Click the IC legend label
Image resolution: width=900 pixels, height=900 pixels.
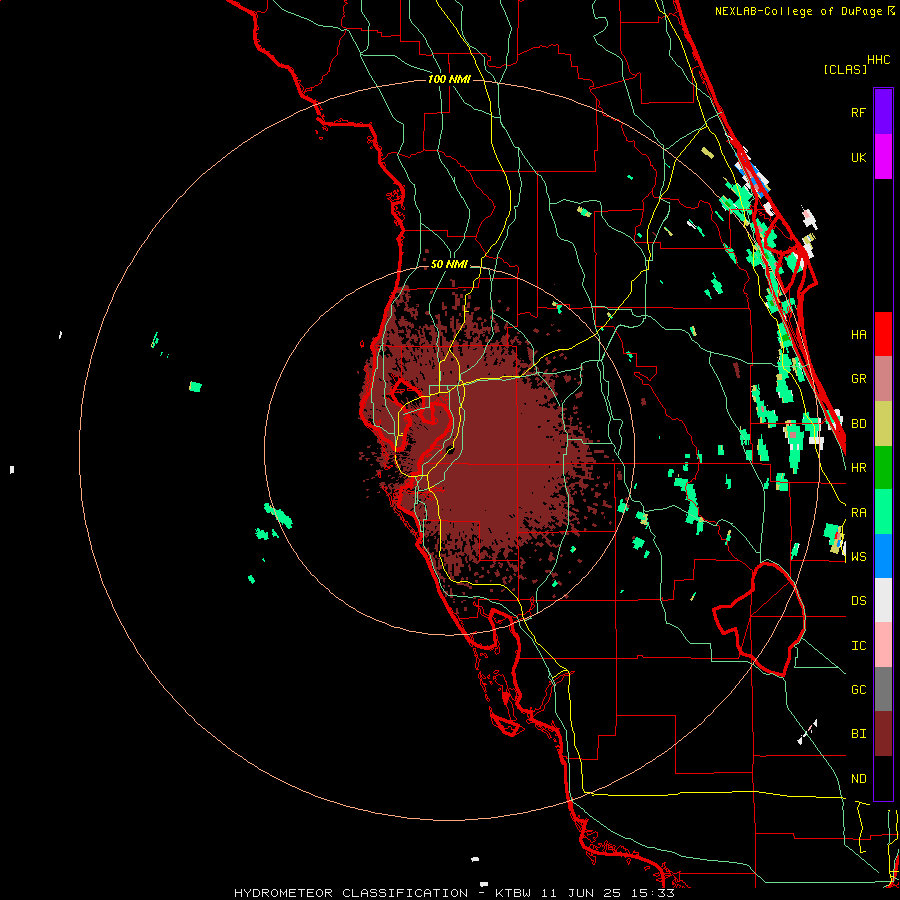[x=858, y=646]
